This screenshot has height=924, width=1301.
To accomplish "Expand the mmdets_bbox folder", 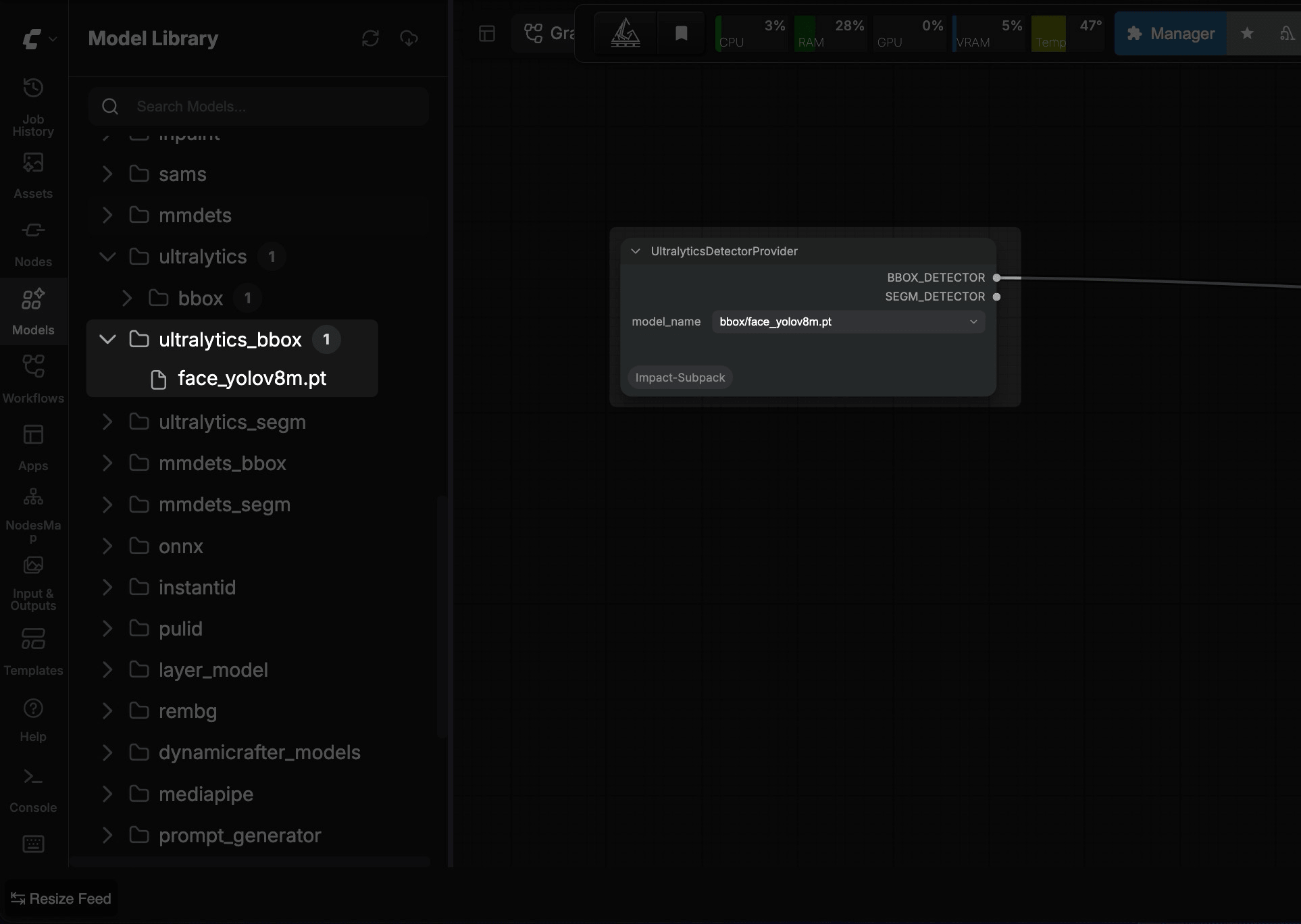I will 107,463.
